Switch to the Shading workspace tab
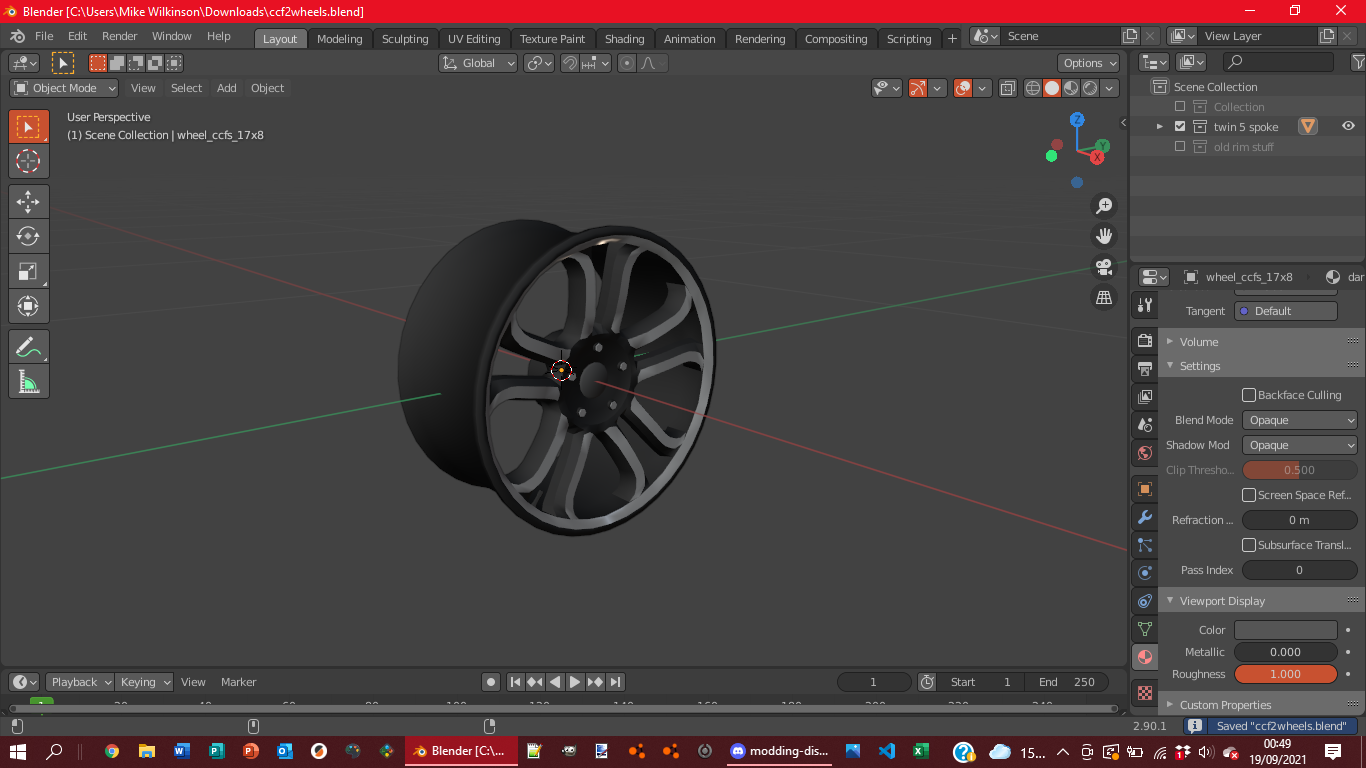Image resolution: width=1366 pixels, height=768 pixels. [x=624, y=39]
